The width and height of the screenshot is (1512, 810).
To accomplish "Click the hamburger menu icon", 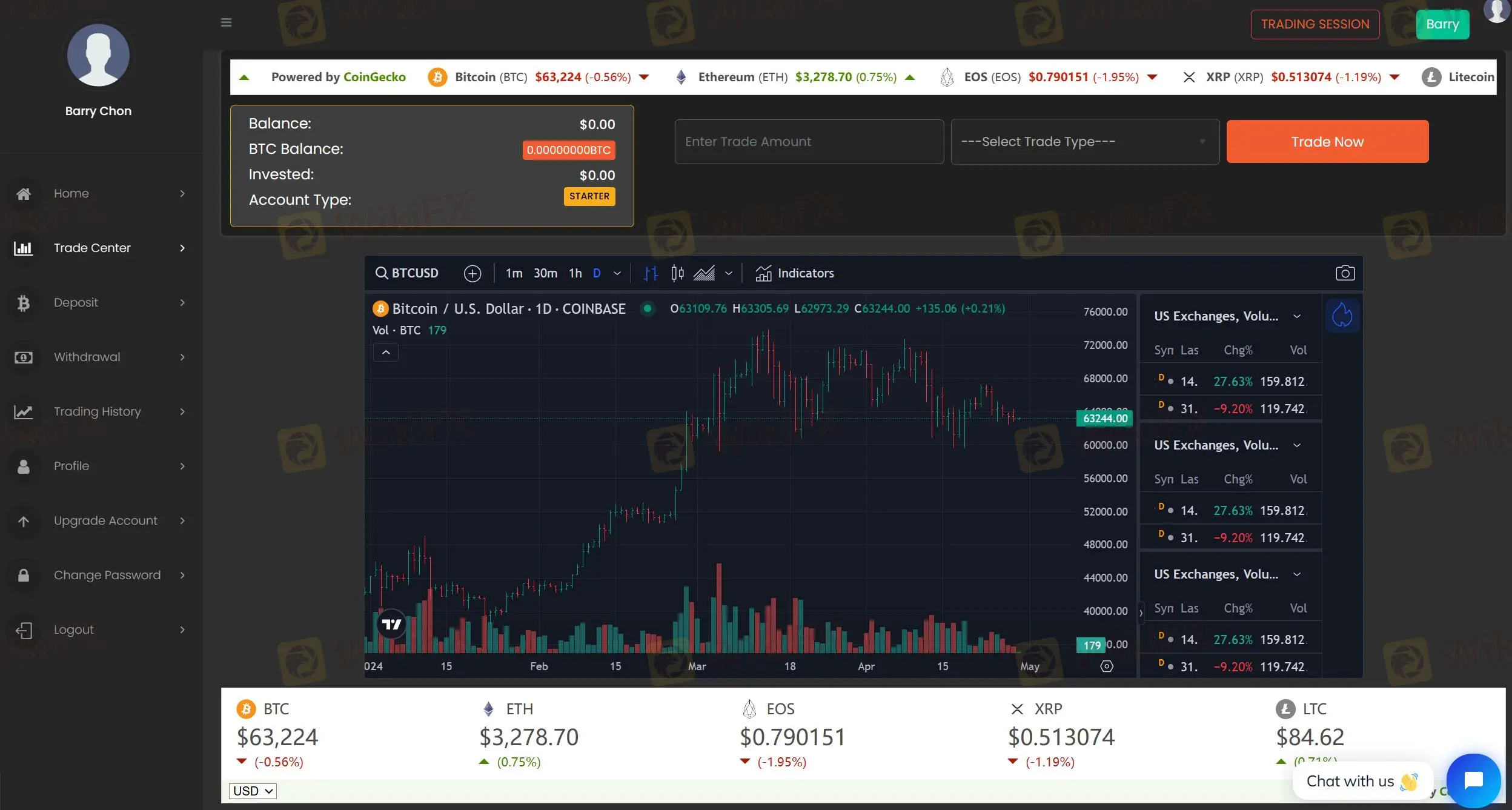I will click(226, 22).
